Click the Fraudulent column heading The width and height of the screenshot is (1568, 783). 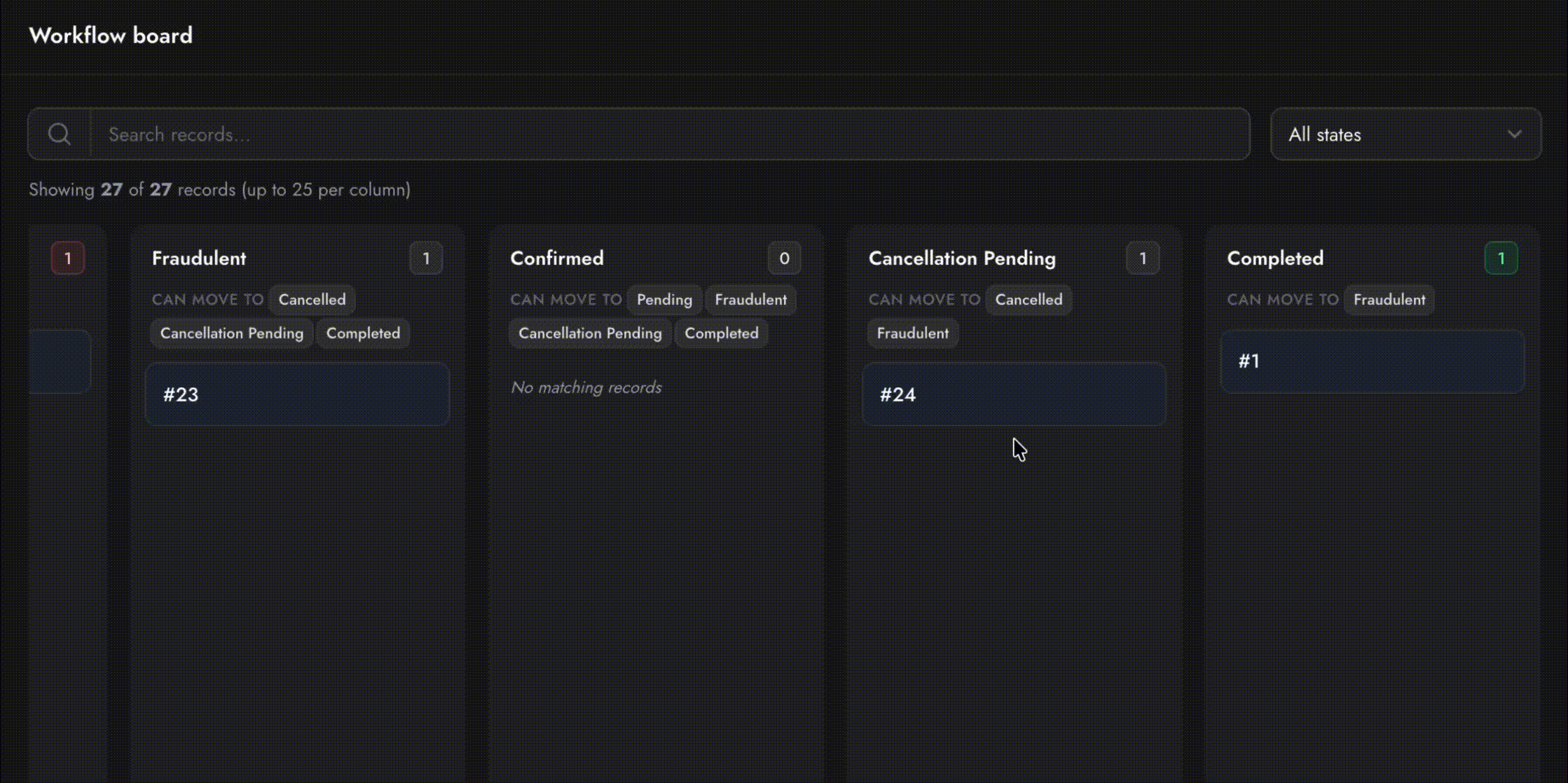(199, 258)
